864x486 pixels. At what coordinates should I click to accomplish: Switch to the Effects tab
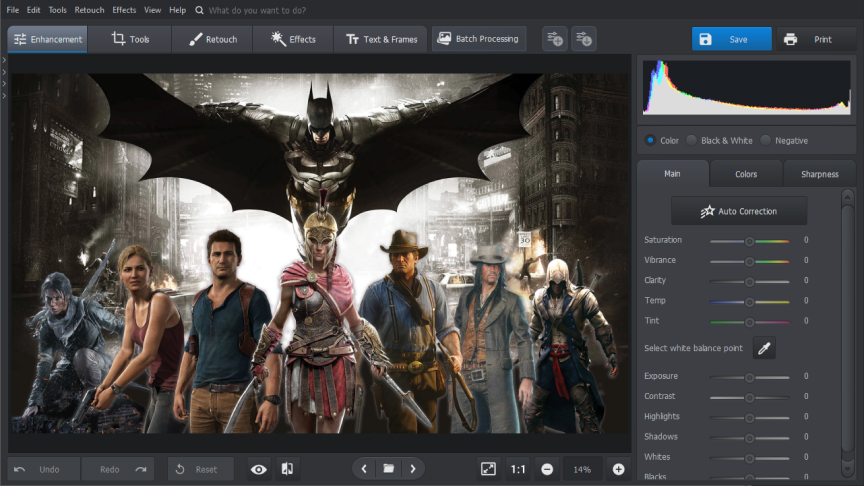[x=293, y=39]
